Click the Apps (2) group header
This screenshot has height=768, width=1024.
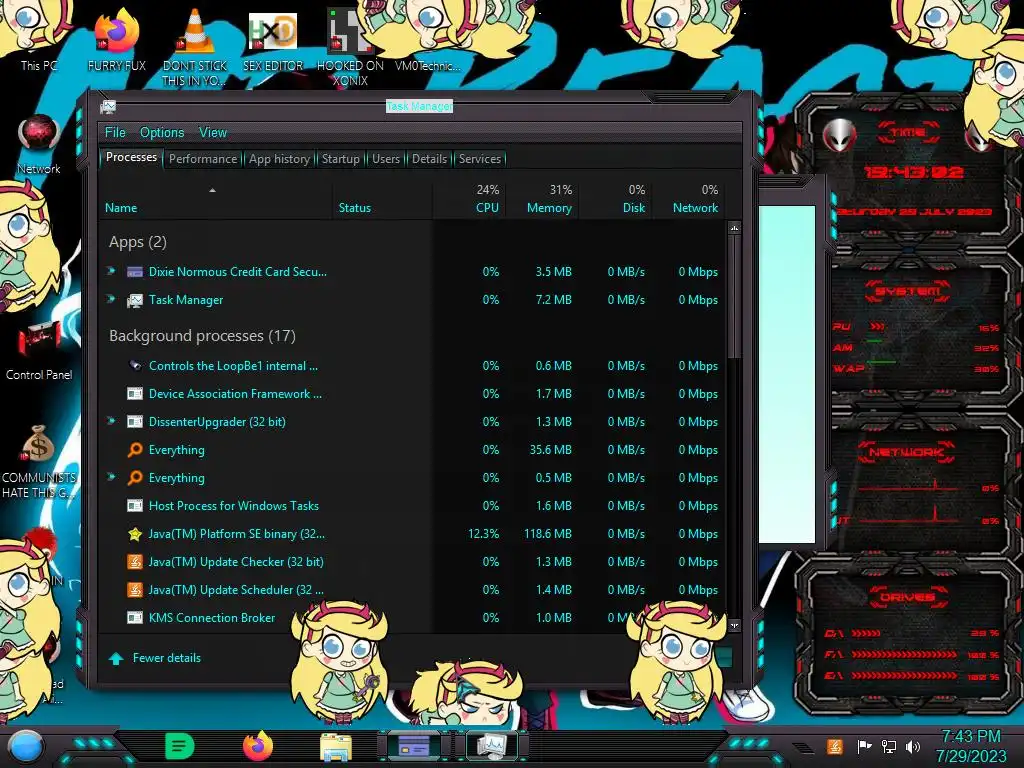point(138,242)
